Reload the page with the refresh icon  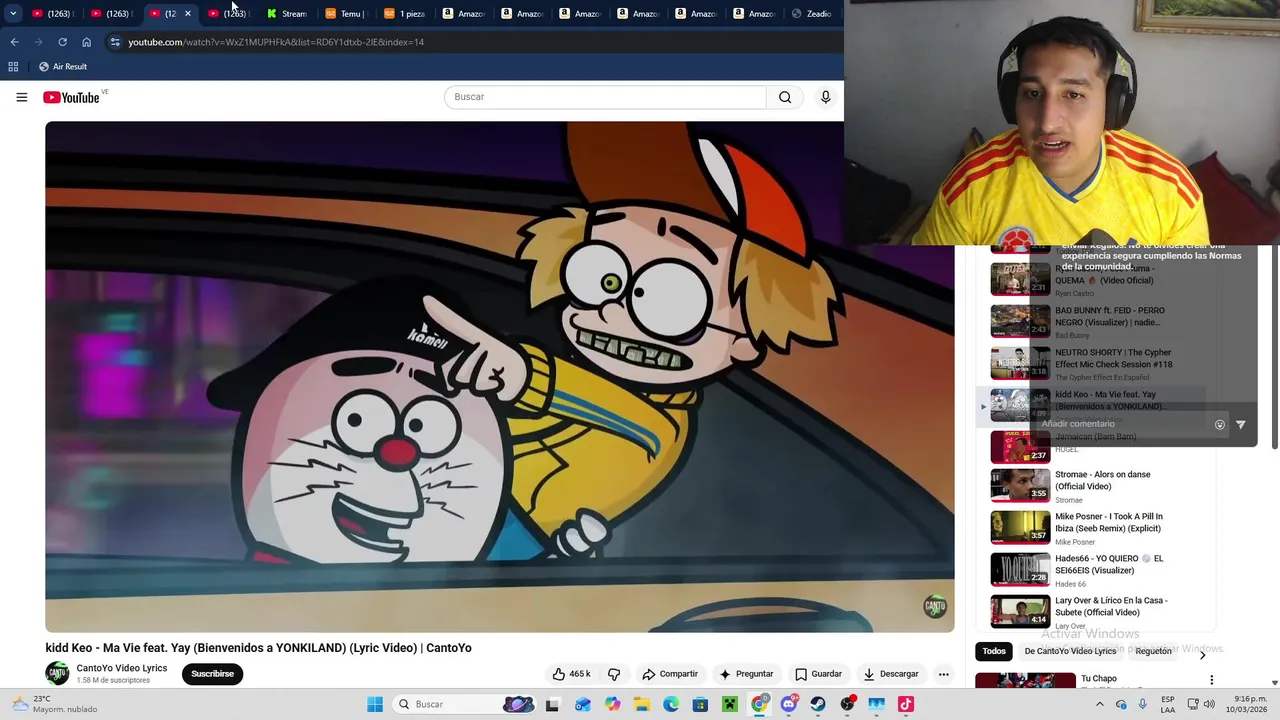click(62, 42)
